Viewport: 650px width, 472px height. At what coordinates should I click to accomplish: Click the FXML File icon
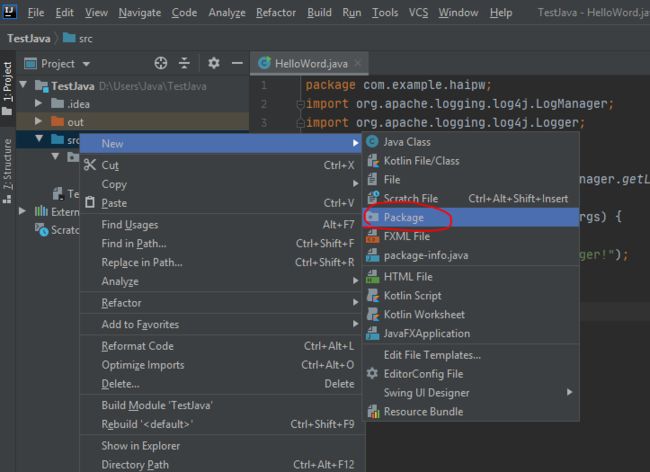point(373,237)
